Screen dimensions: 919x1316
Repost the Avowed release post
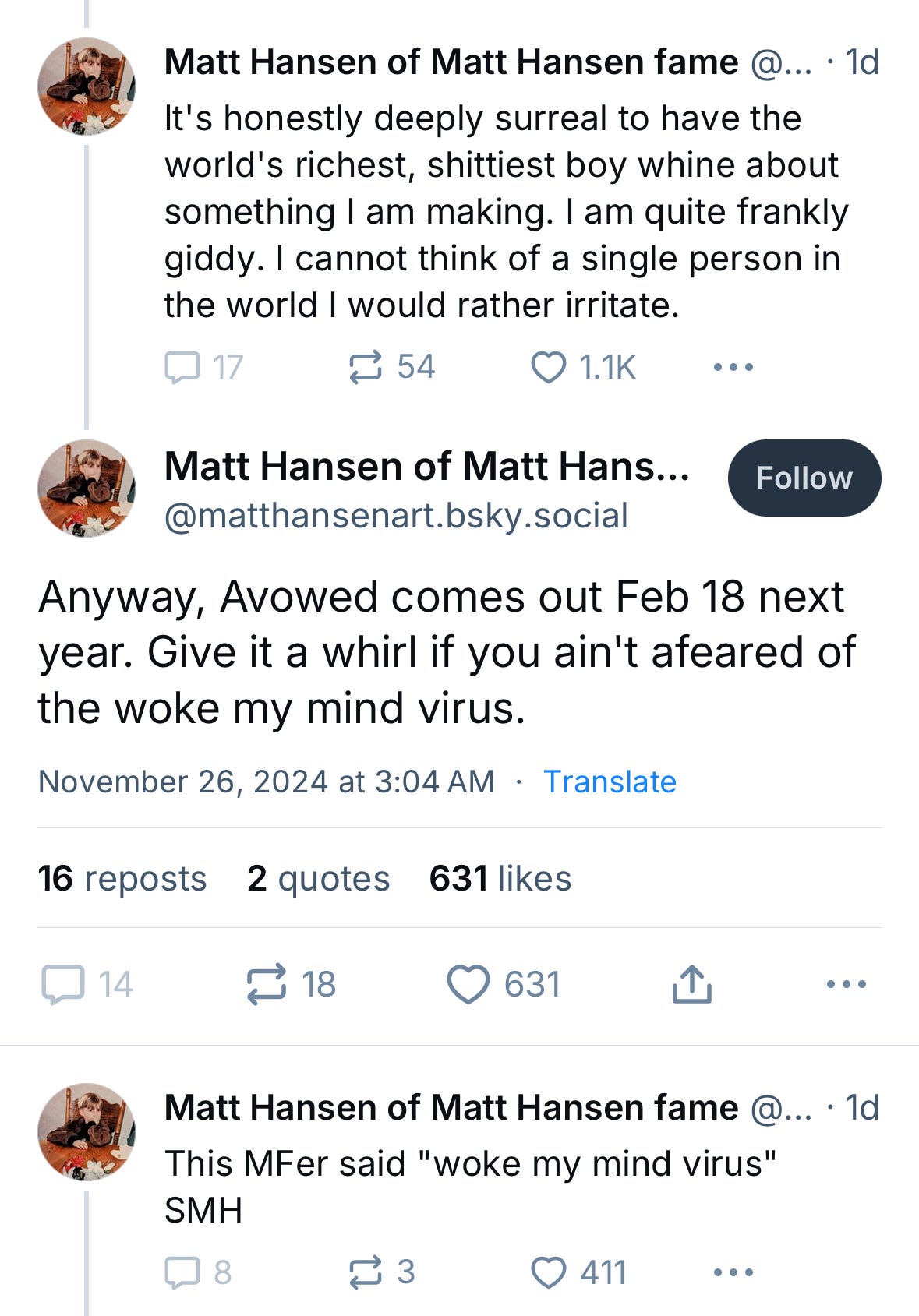click(x=267, y=984)
